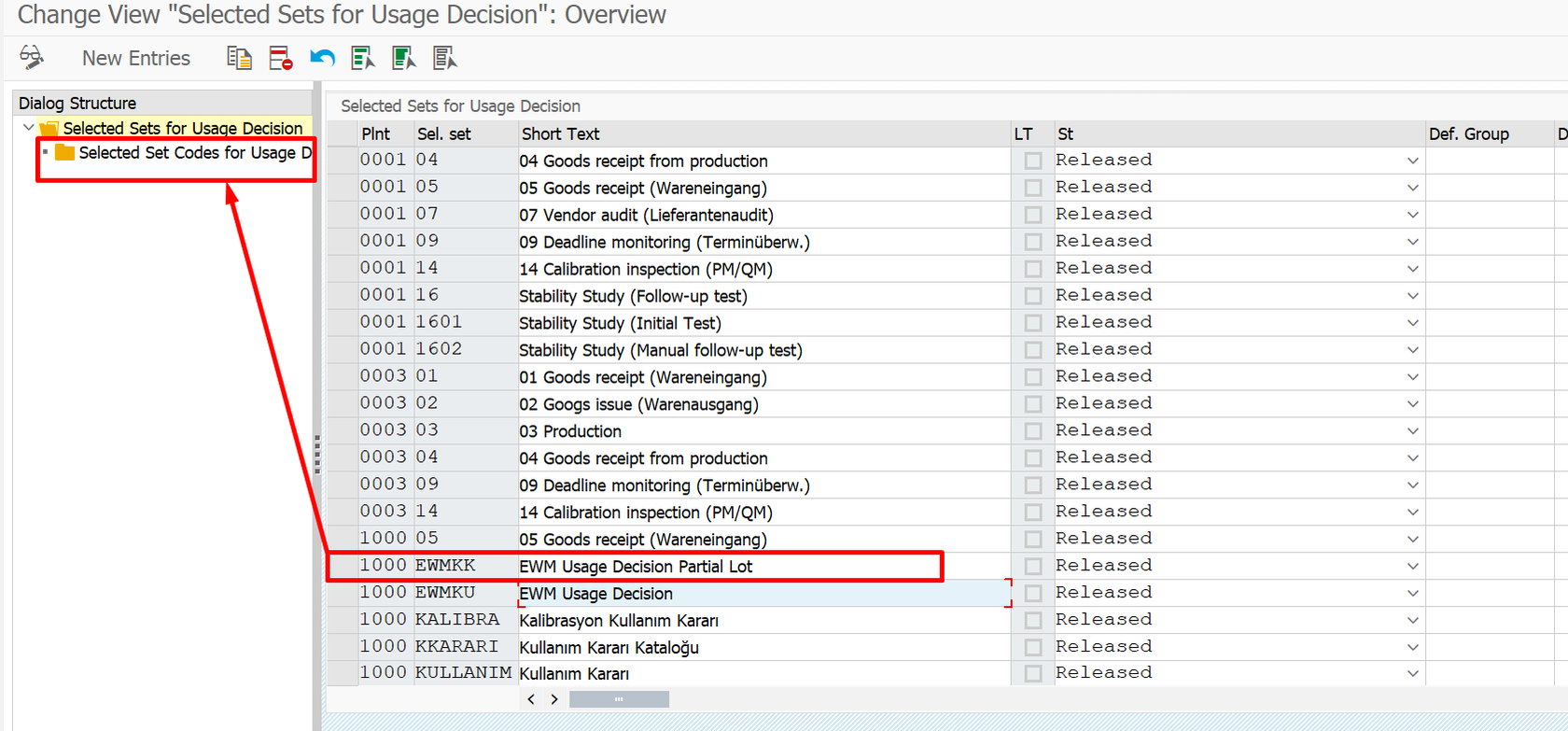Click short text 09 Deadline monitoring in plant 0003
The height and width of the screenshot is (731, 1568).
tap(665, 485)
